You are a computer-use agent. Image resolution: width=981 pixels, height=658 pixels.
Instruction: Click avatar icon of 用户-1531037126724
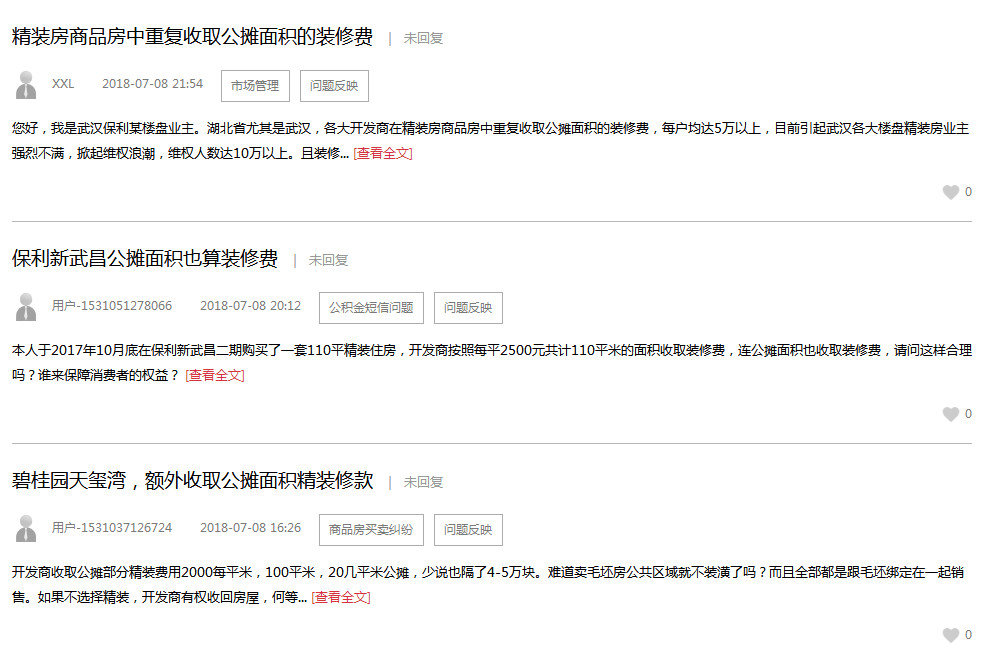[26, 529]
